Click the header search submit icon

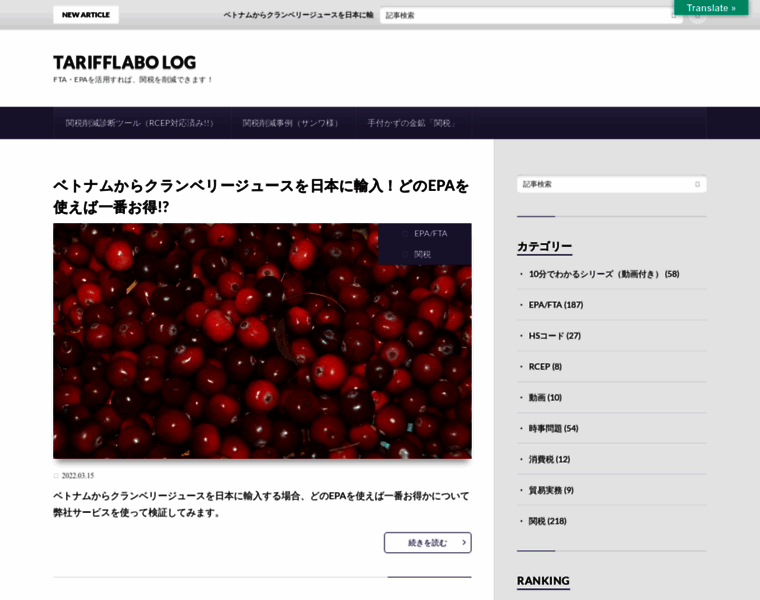[x=674, y=15]
